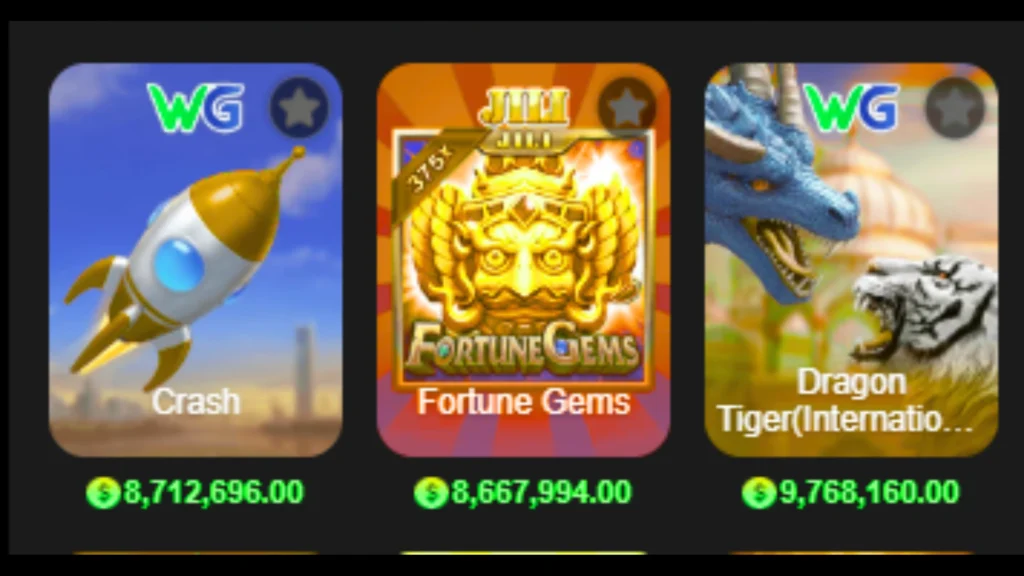Open Dragon Tiger(Internatio... title text
Screen dimensions: 1024x576
[x=848, y=400]
